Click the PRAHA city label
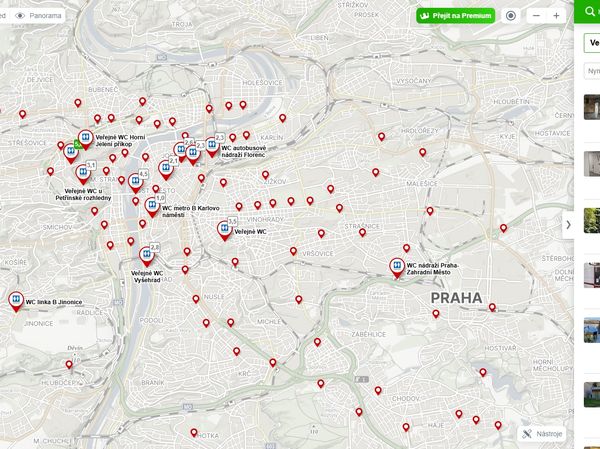The width and height of the screenshot is (600, 449). click(x=457, y=298)
